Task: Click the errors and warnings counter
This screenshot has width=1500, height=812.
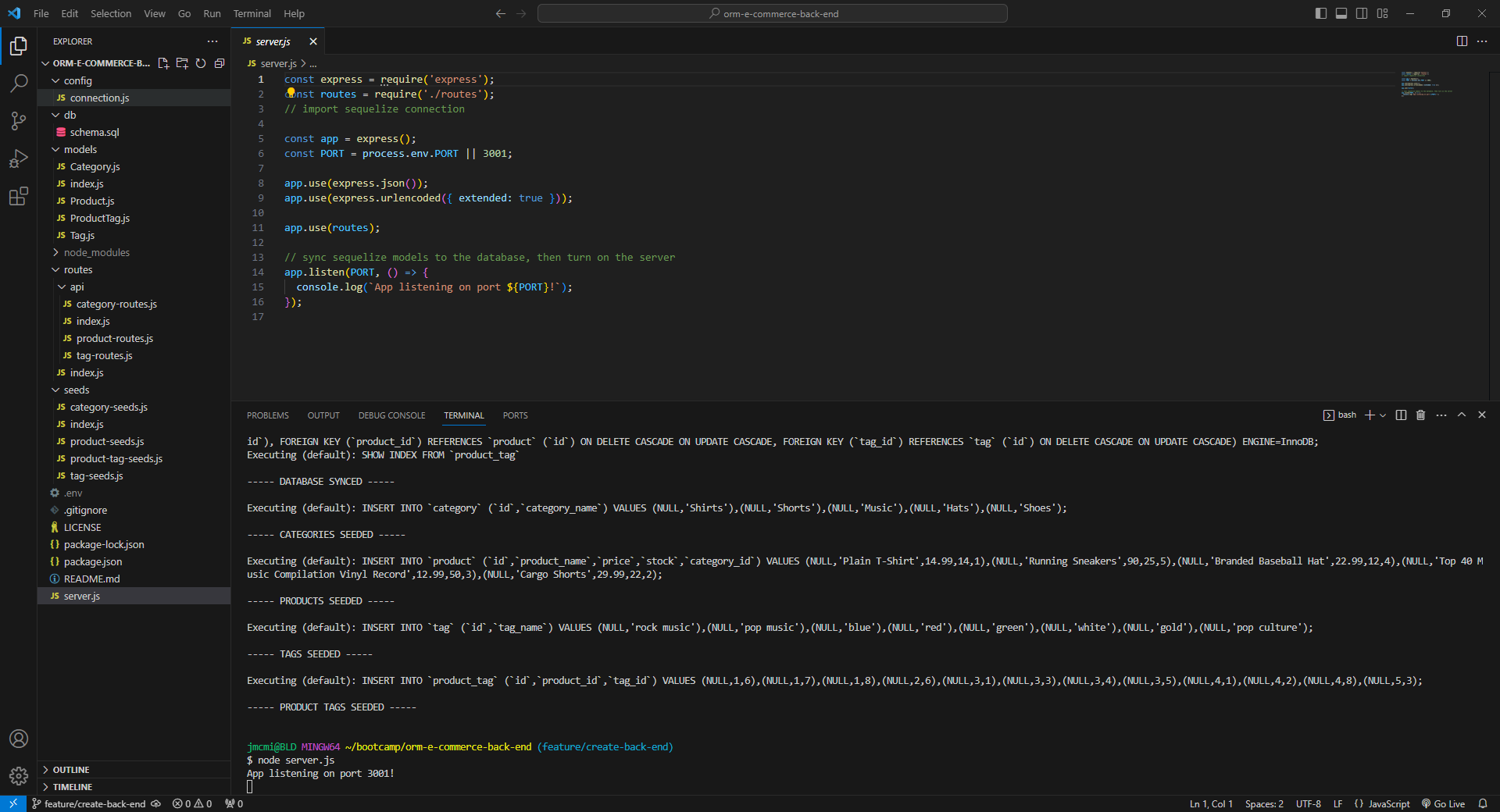Action: pos(192,804)
